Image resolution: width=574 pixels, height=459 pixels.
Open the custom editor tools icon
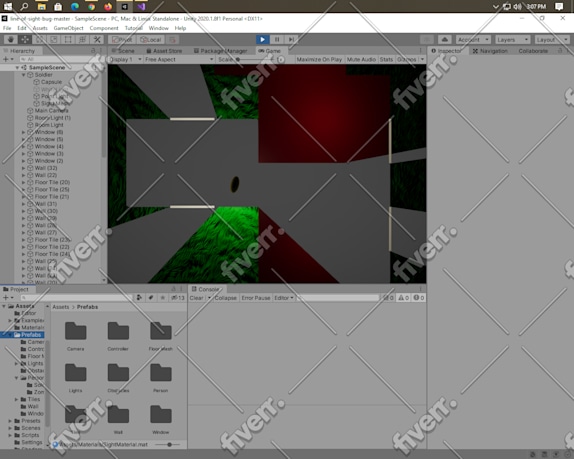[97, 40]
